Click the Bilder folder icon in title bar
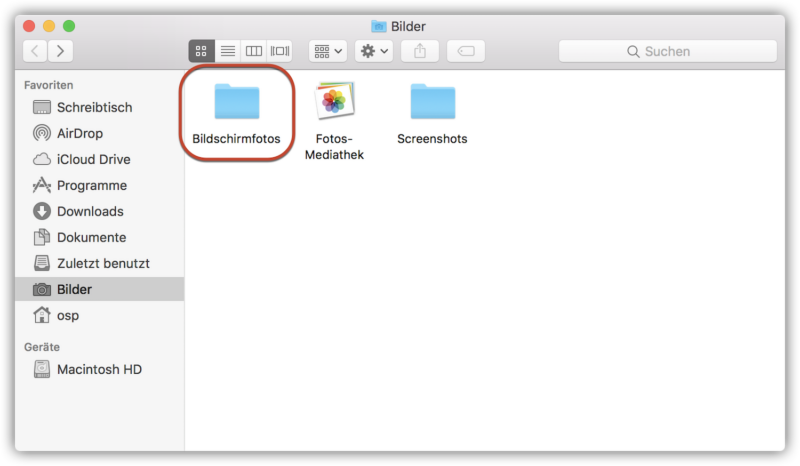 (379, 26)
